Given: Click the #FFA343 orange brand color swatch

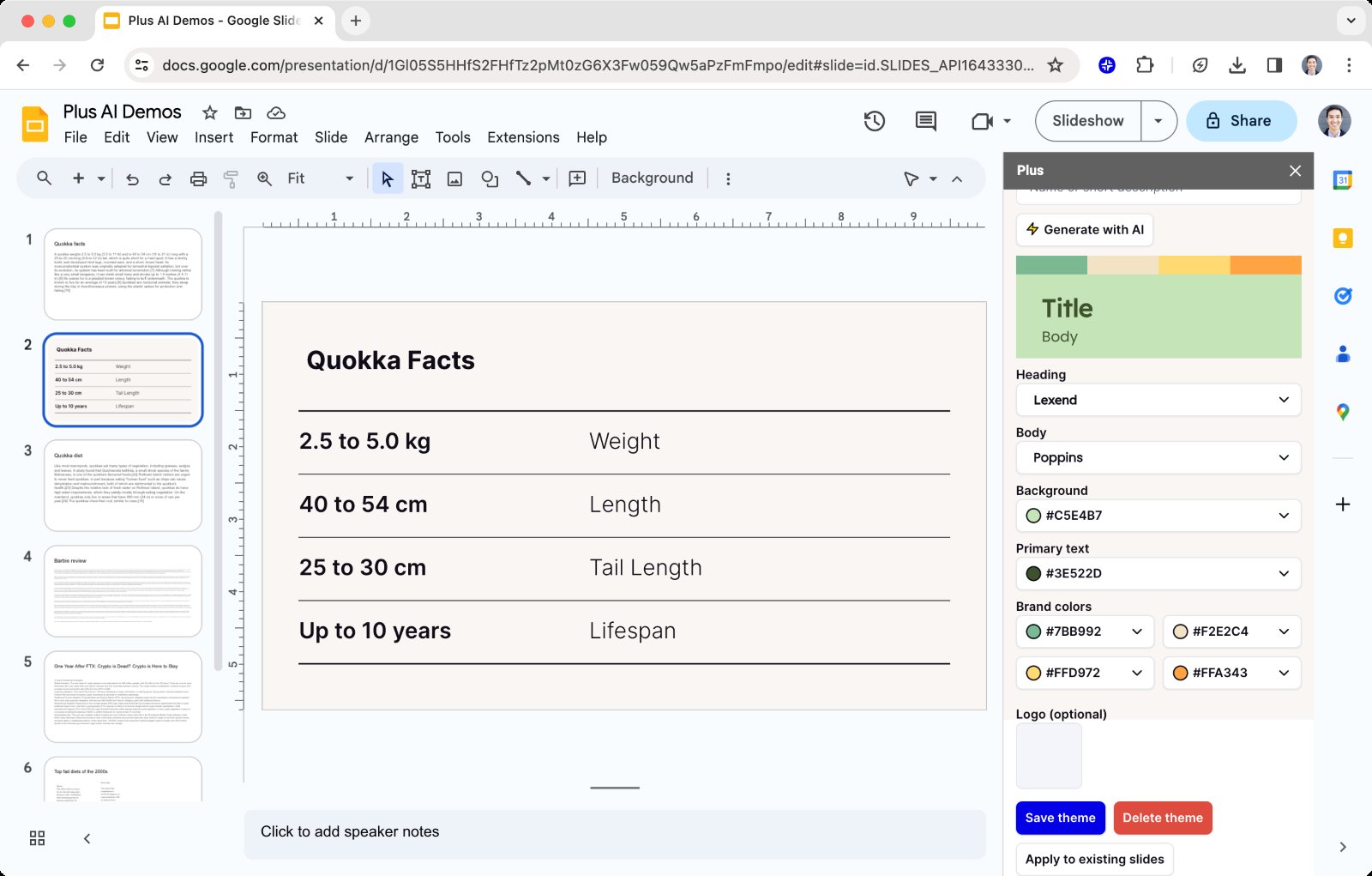Looking at the screenshot, I should pyautogui.click(x=1181, y=673).
